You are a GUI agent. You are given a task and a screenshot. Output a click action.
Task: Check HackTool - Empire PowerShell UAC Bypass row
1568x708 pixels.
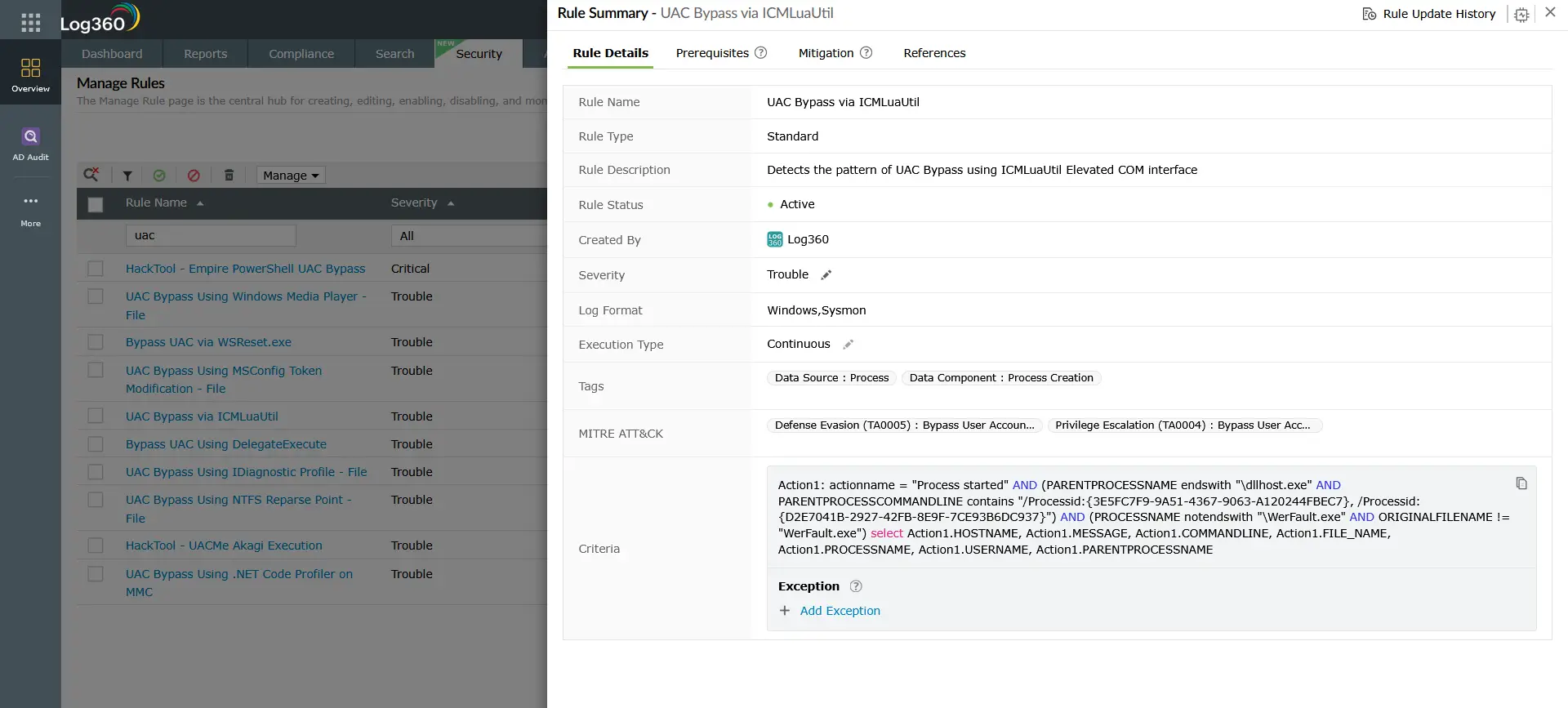pos(96,269)
